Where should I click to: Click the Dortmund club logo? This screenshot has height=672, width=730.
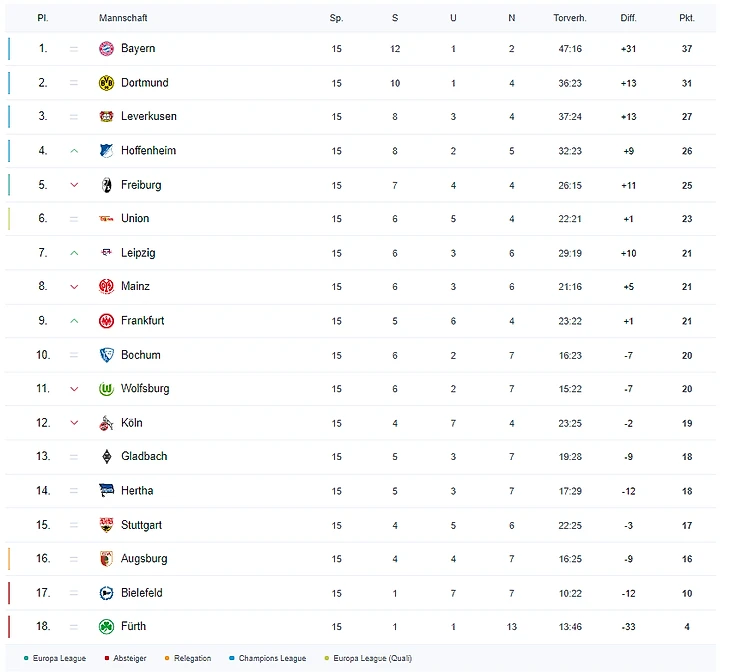[106, 83]
